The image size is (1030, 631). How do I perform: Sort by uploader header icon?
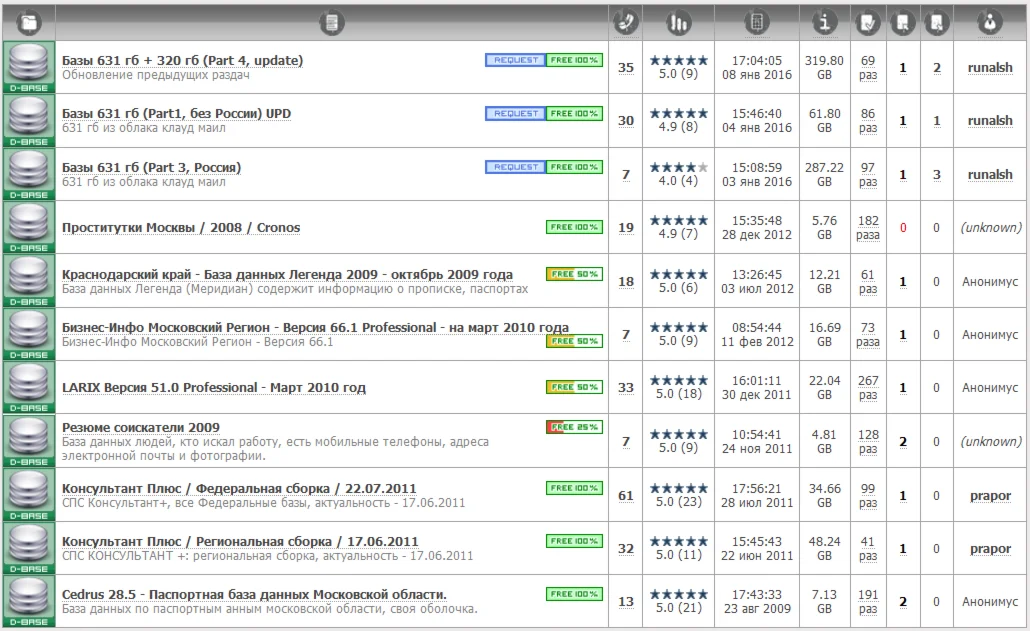990,23
